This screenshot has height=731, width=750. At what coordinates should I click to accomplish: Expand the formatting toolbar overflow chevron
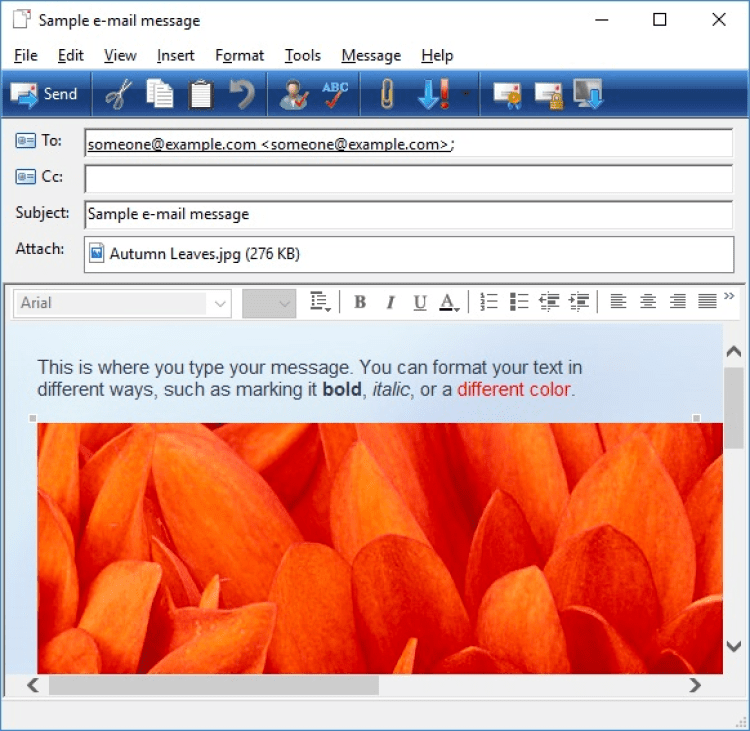[x=729, y=296]
